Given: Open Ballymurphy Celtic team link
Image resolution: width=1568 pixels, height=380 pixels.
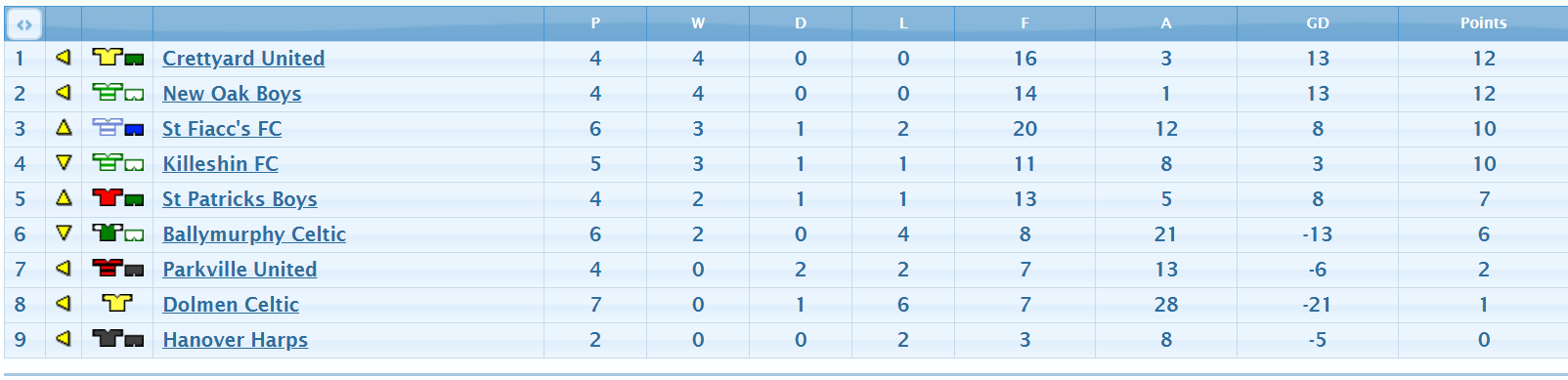Looking at the screenshot, I should [254, 234].
